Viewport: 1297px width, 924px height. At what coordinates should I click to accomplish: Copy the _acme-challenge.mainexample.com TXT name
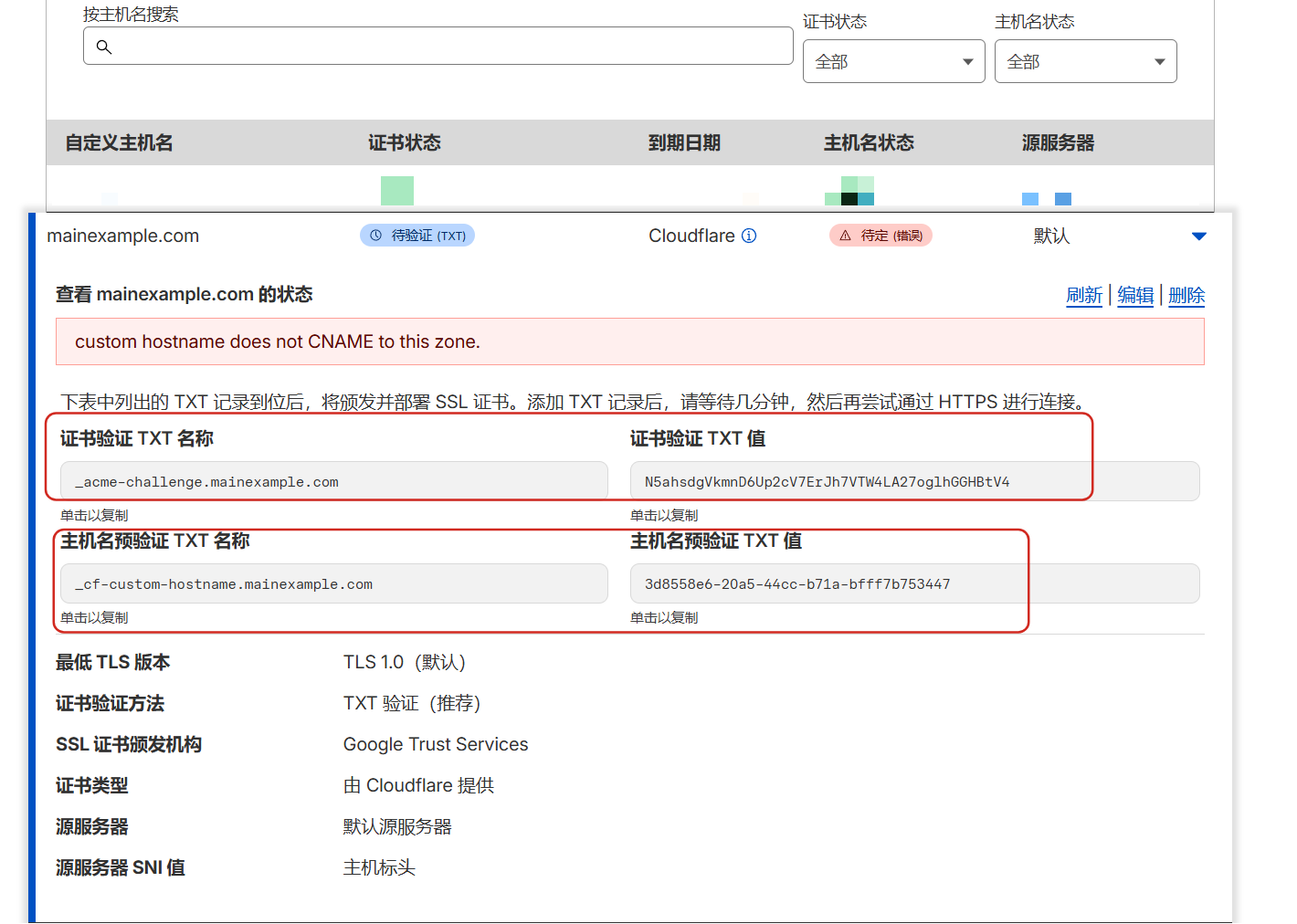tap(333, 481)
